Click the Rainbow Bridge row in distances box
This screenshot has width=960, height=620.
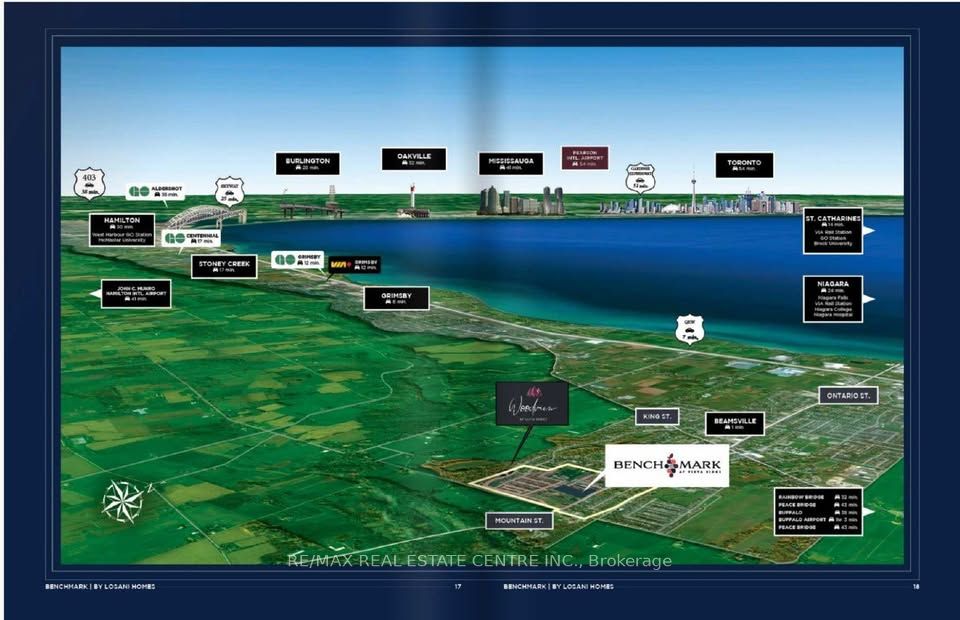coord(818,497)
